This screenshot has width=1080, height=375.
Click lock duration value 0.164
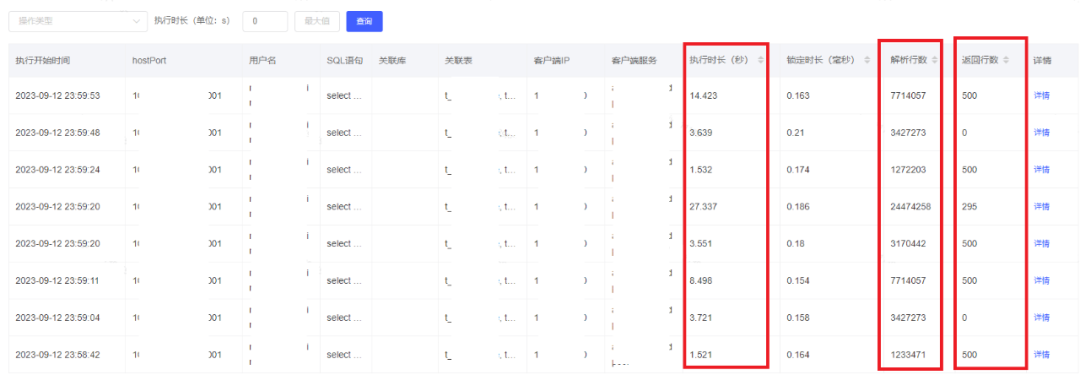798,354
